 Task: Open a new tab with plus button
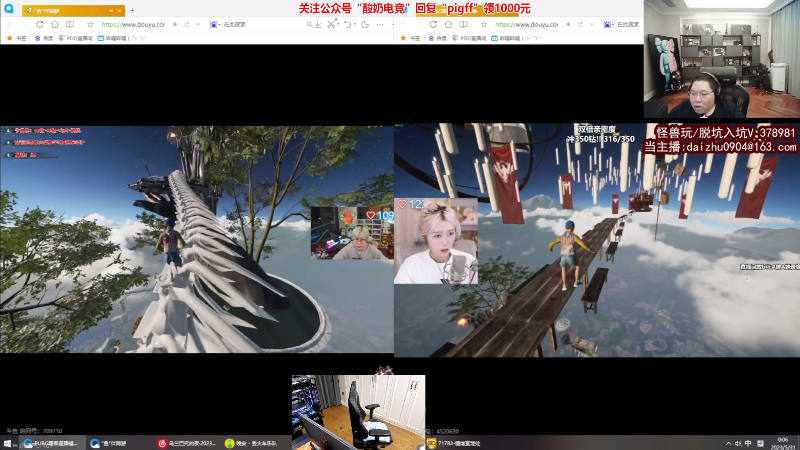click(x=132, y=10)
